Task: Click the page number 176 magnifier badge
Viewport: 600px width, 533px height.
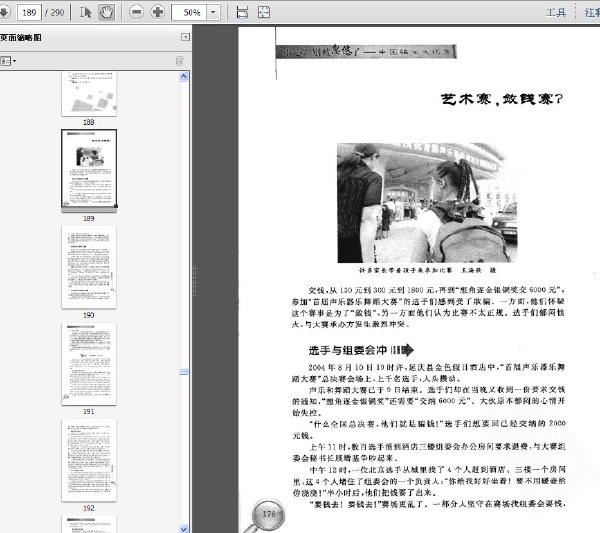Action: [x=269, y=514]
